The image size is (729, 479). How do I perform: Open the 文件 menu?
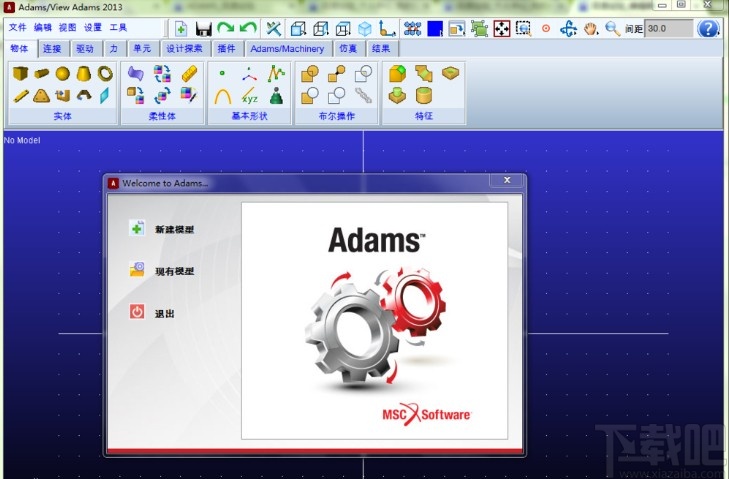(18, 27)
